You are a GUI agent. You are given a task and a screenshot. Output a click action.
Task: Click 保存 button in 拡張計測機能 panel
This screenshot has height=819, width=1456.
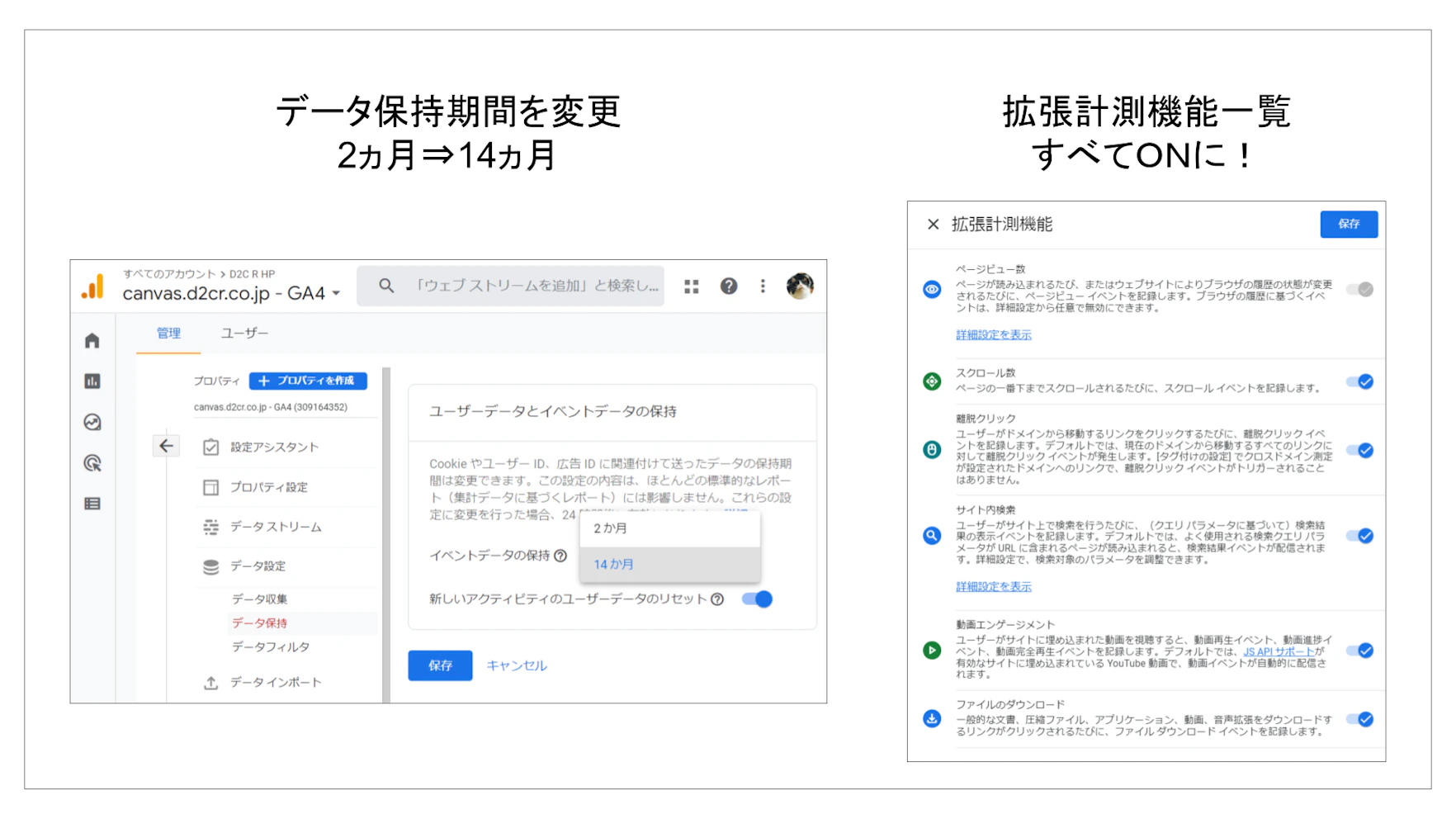[1349, 224]
